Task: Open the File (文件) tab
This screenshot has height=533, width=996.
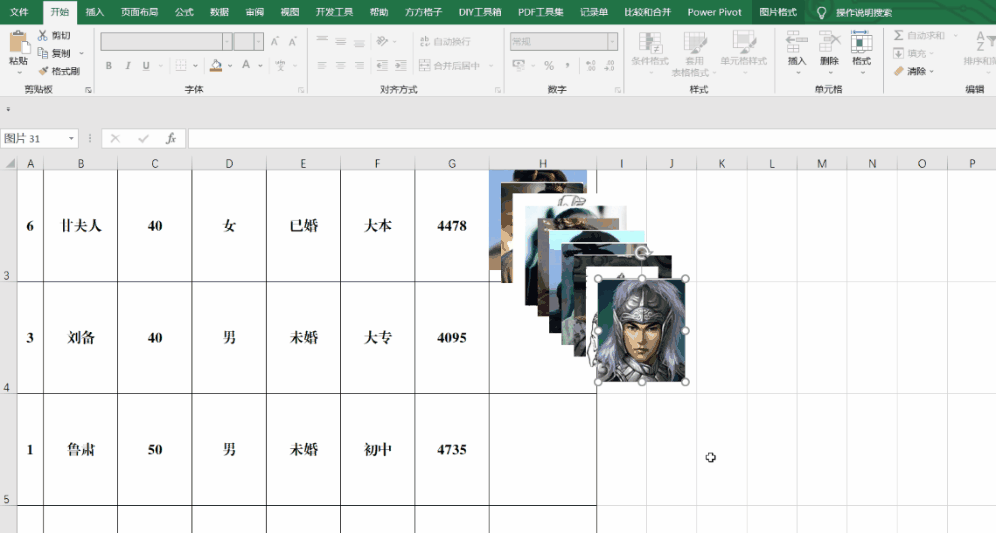Action: pos(19,12)
